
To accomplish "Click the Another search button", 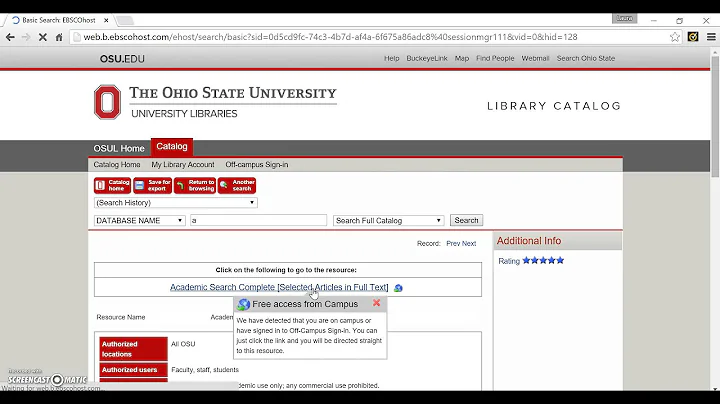I will 237,185.
